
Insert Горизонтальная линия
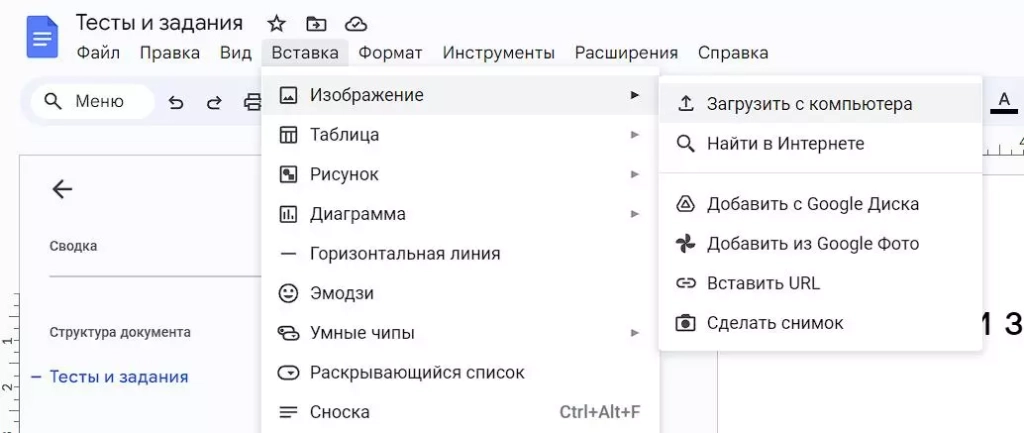[460, 253]
